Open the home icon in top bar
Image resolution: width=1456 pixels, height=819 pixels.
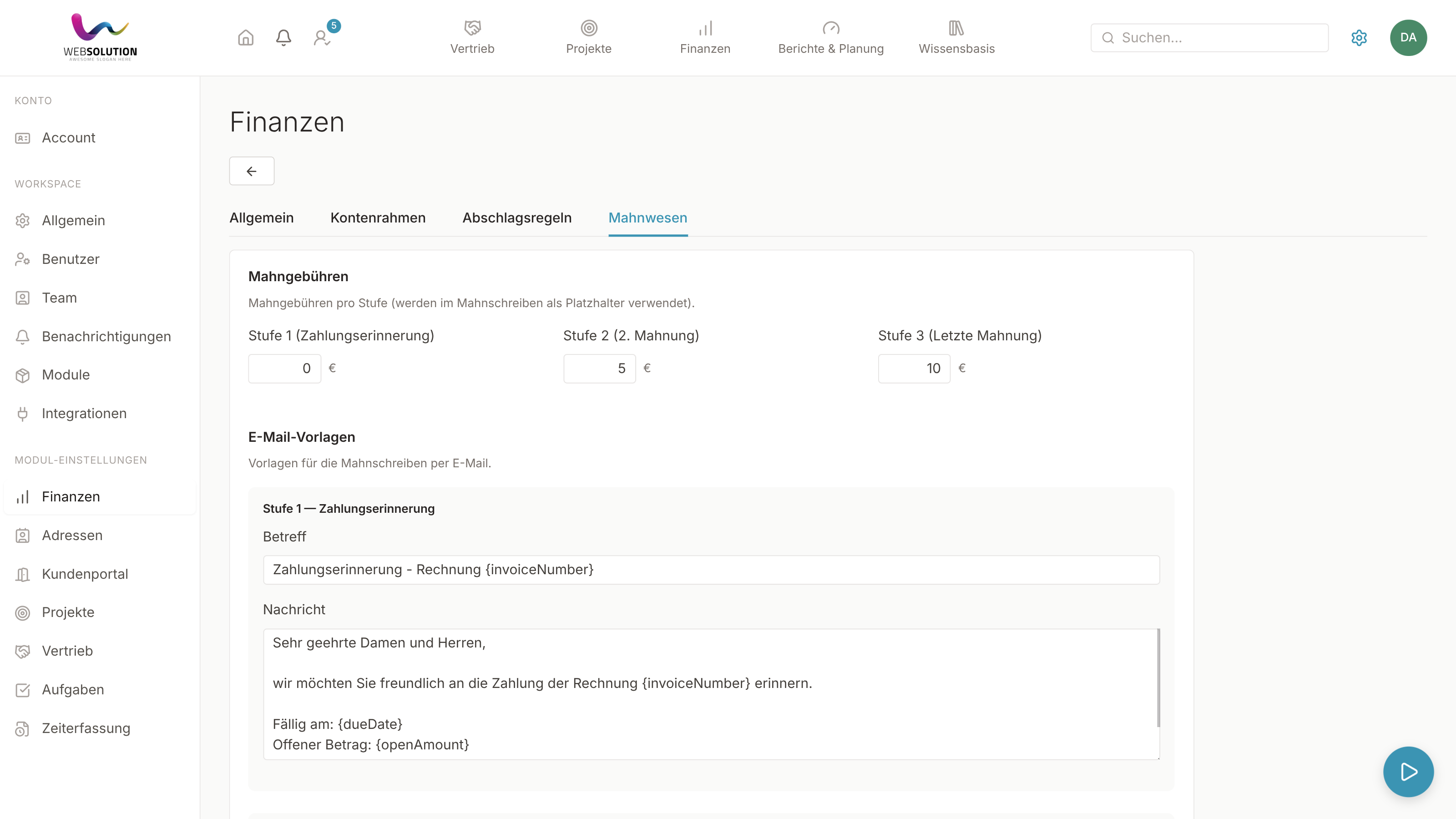pyautogui.click(x=245, y=38)
